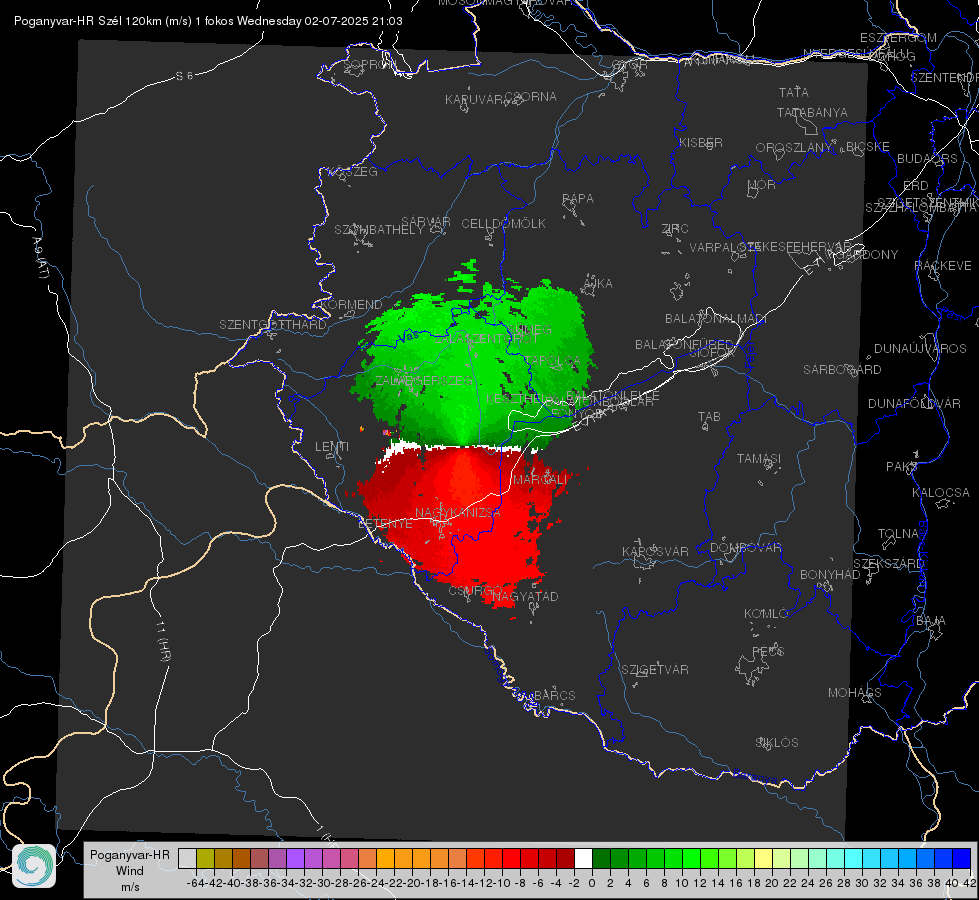Click the BALATONALMADI city label

point(716,319)
